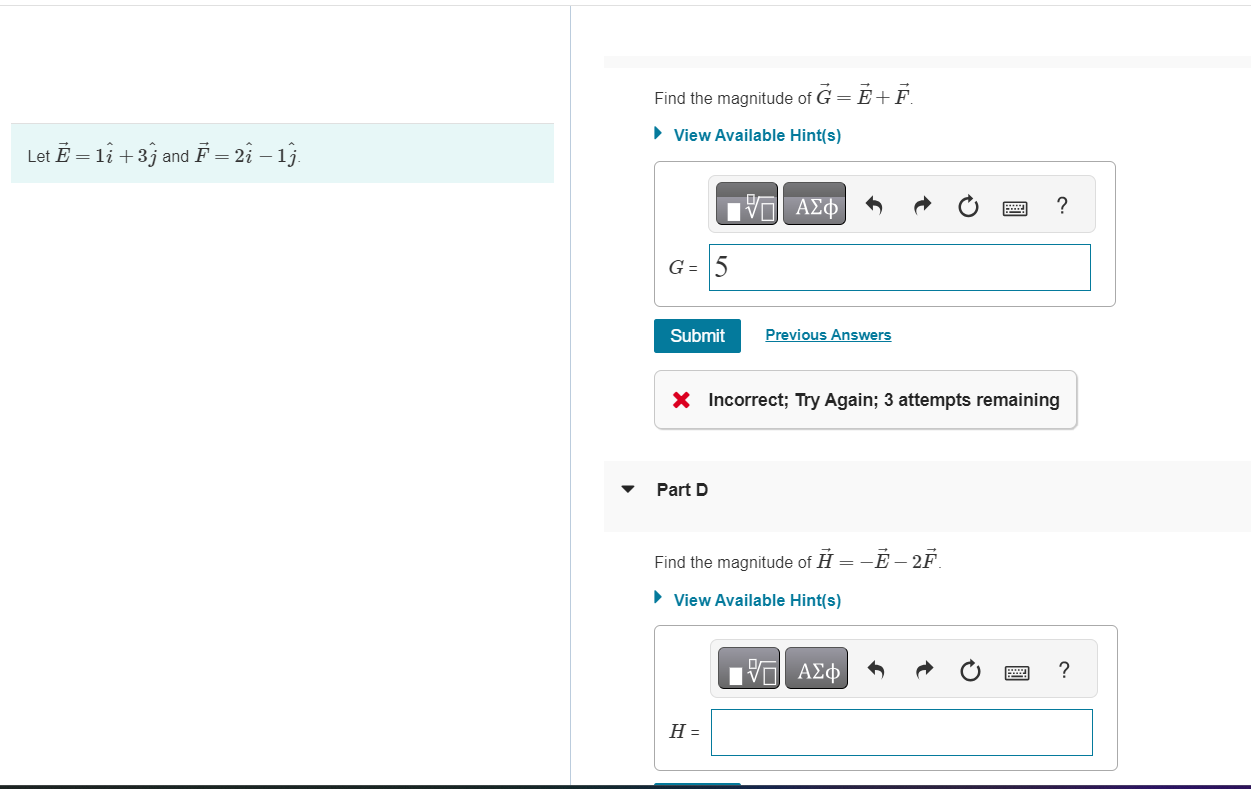Click inside the G answer field showing 5
This screenshot has width=1251, height=789.
[898, 267]
